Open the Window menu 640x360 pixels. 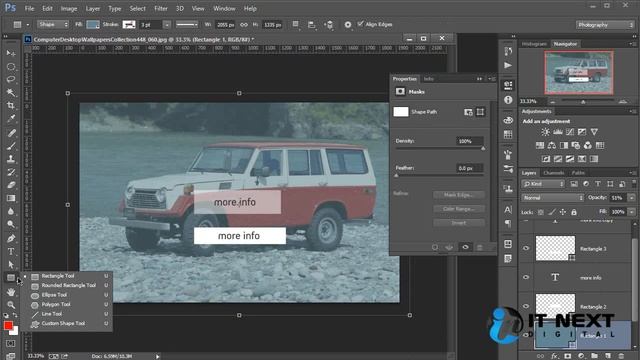[x=224, y=8]
